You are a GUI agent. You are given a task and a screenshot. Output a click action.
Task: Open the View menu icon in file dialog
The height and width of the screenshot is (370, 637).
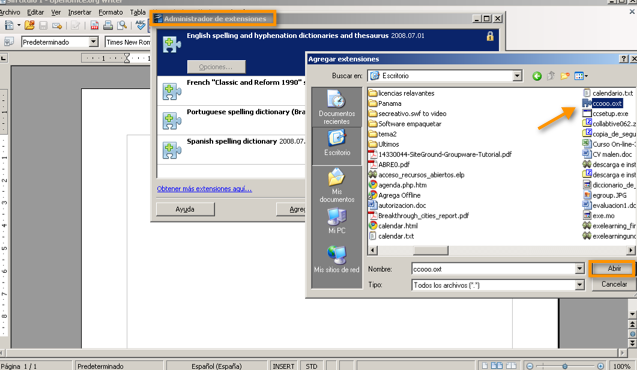point(581,76)
